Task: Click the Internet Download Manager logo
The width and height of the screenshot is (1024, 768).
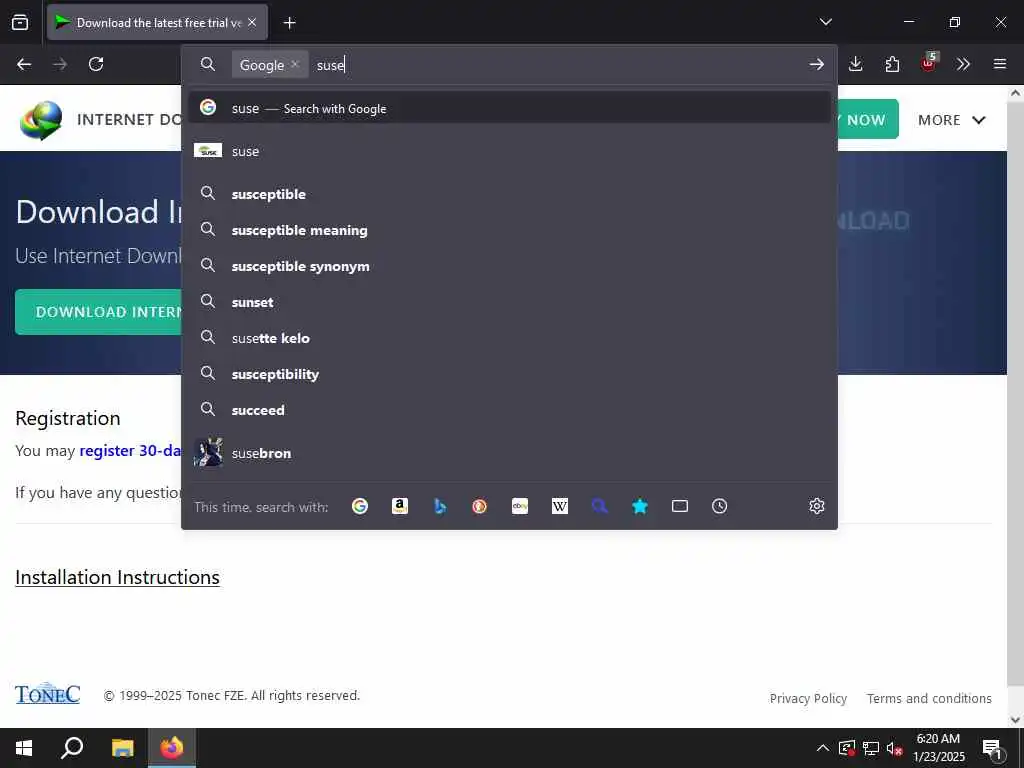Action: click(40, 120)
